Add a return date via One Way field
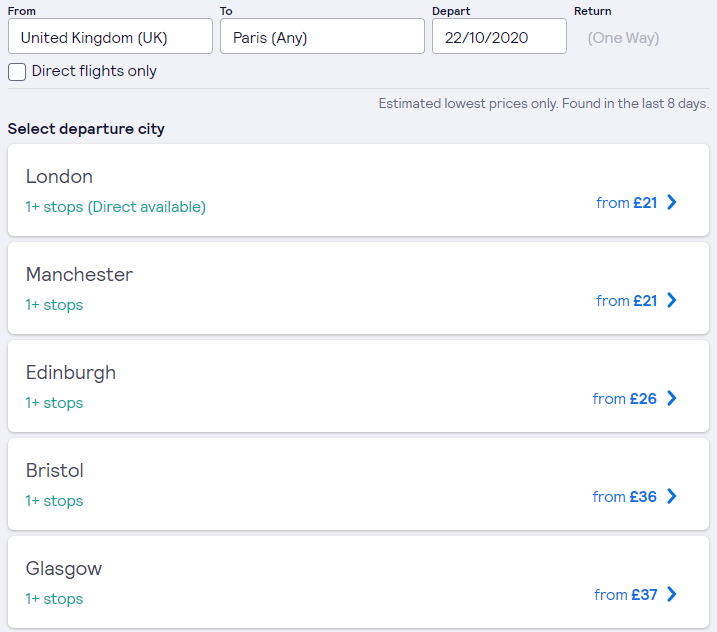The height and width of the screenshot is (632, 717). tap(623, 38)
